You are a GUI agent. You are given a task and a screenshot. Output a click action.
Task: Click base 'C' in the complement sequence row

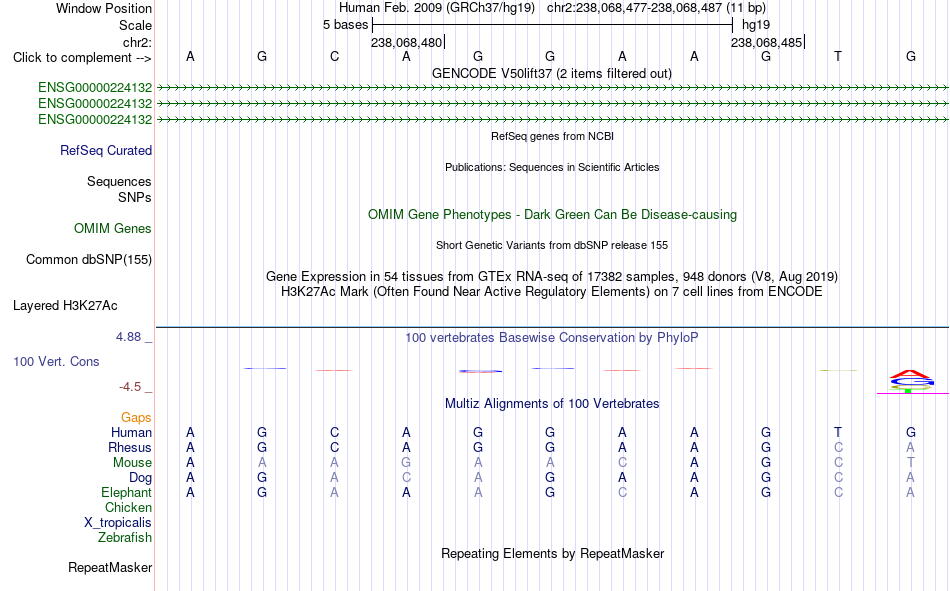click(334, 56)
